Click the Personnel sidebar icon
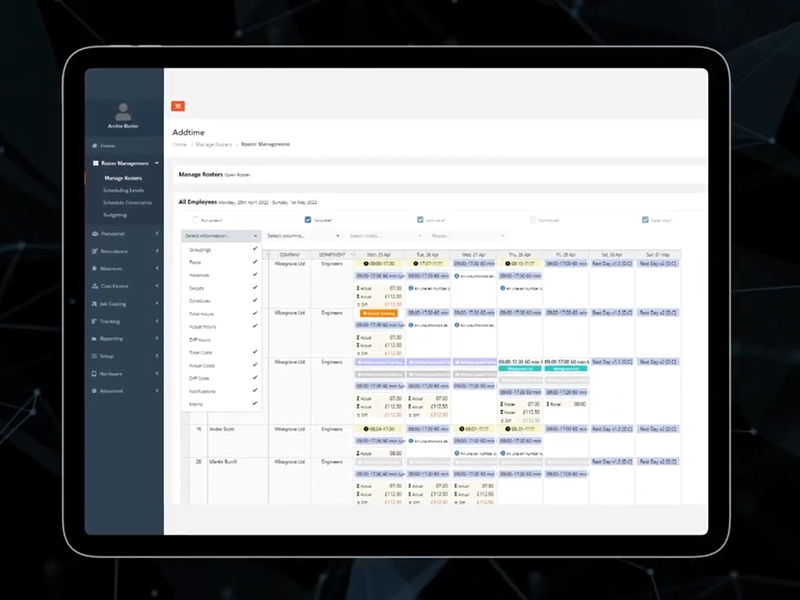 (94, 234)
